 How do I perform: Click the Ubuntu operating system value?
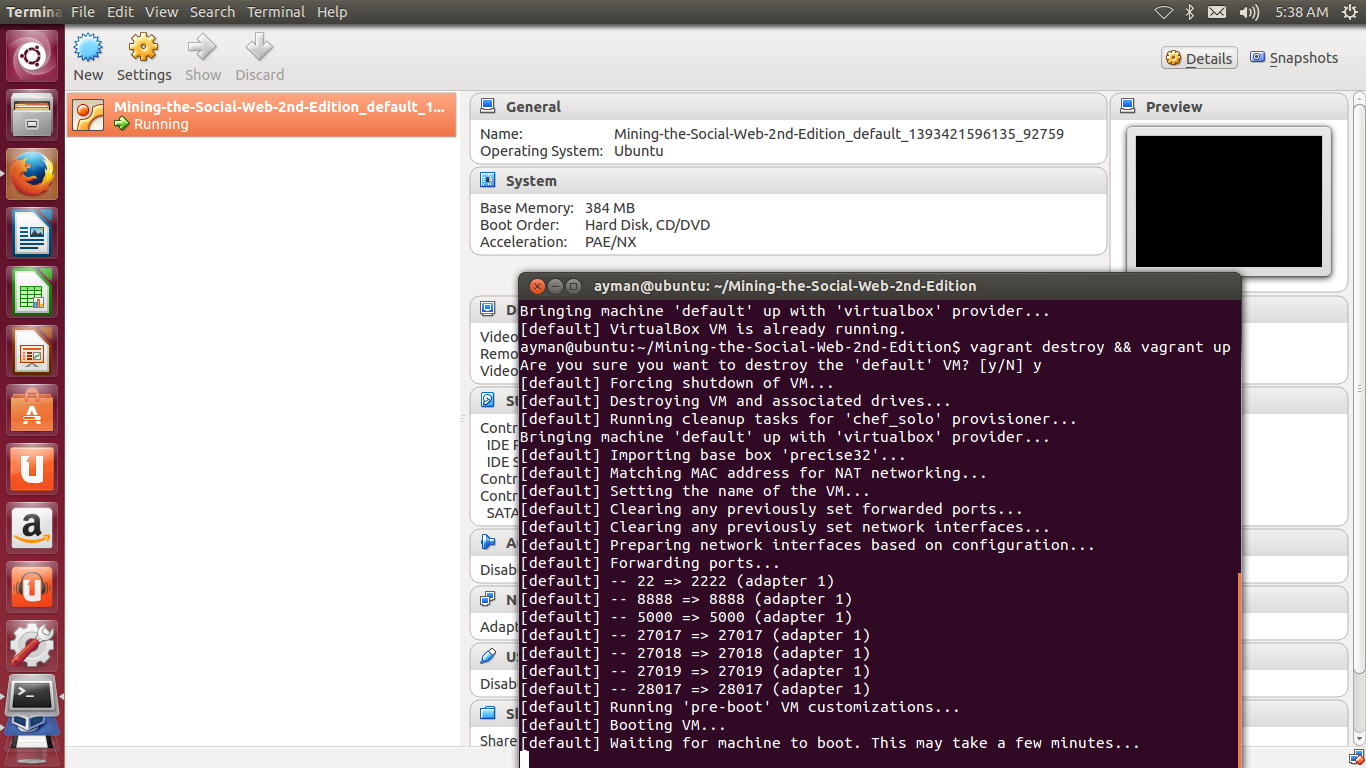pyautogui.click(x=638, y=151)
